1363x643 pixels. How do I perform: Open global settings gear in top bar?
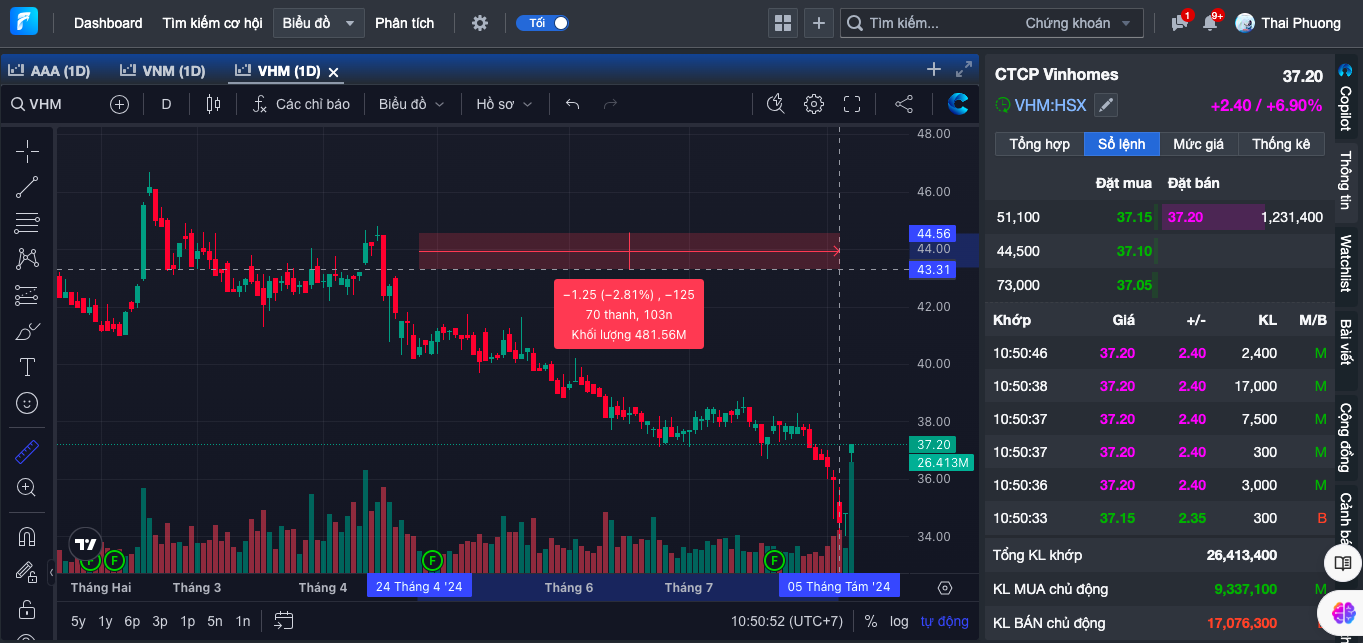(x=480, y=23)
